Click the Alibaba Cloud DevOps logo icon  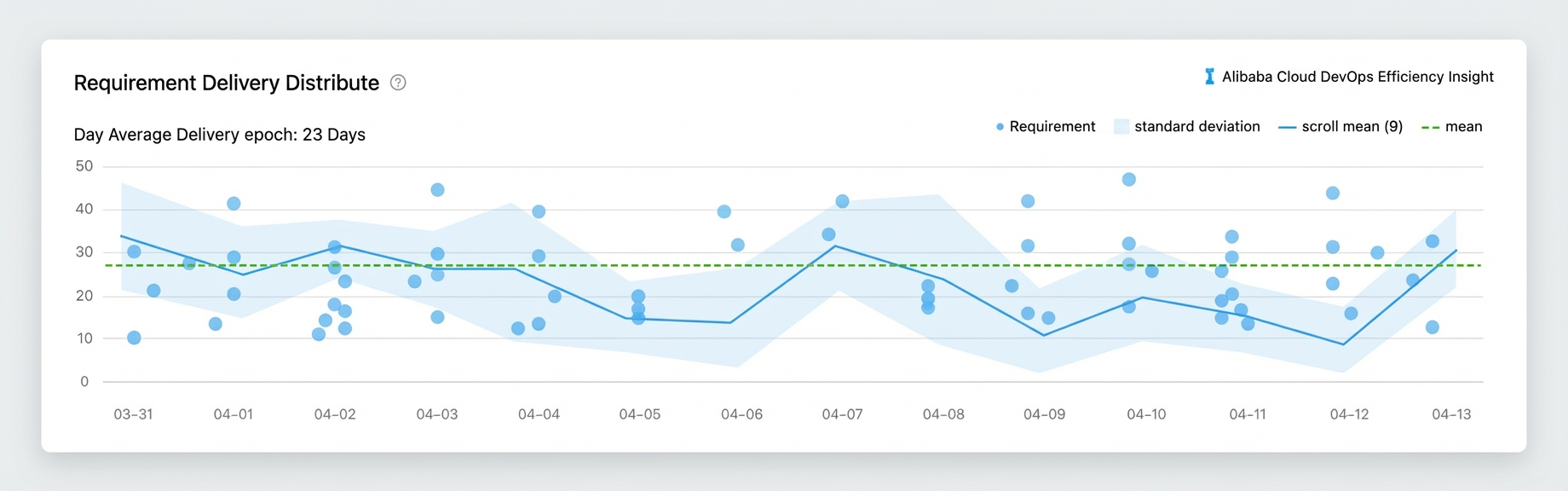pos(1209,77)
